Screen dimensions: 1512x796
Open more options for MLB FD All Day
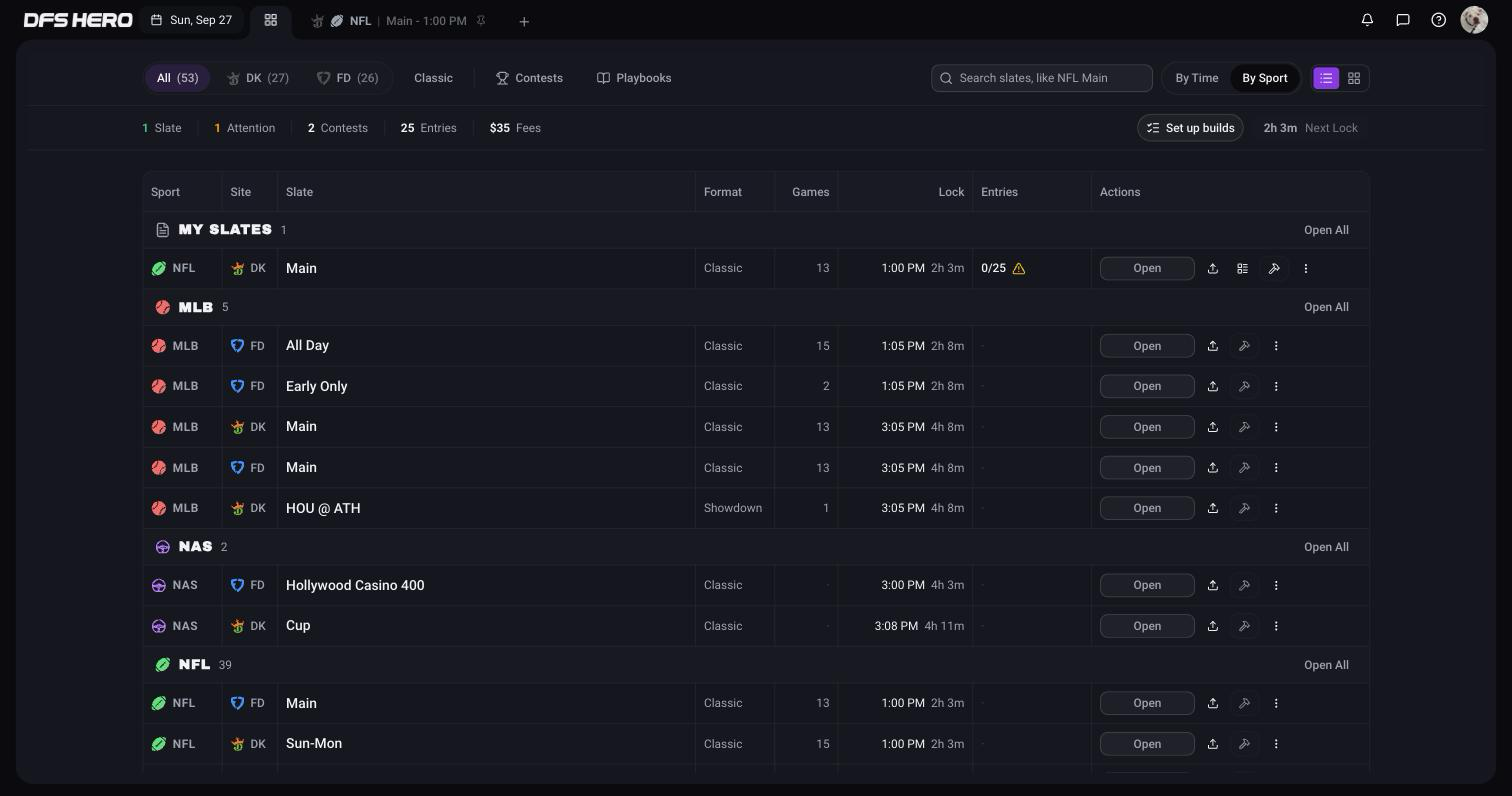[x=1276, y=346]
